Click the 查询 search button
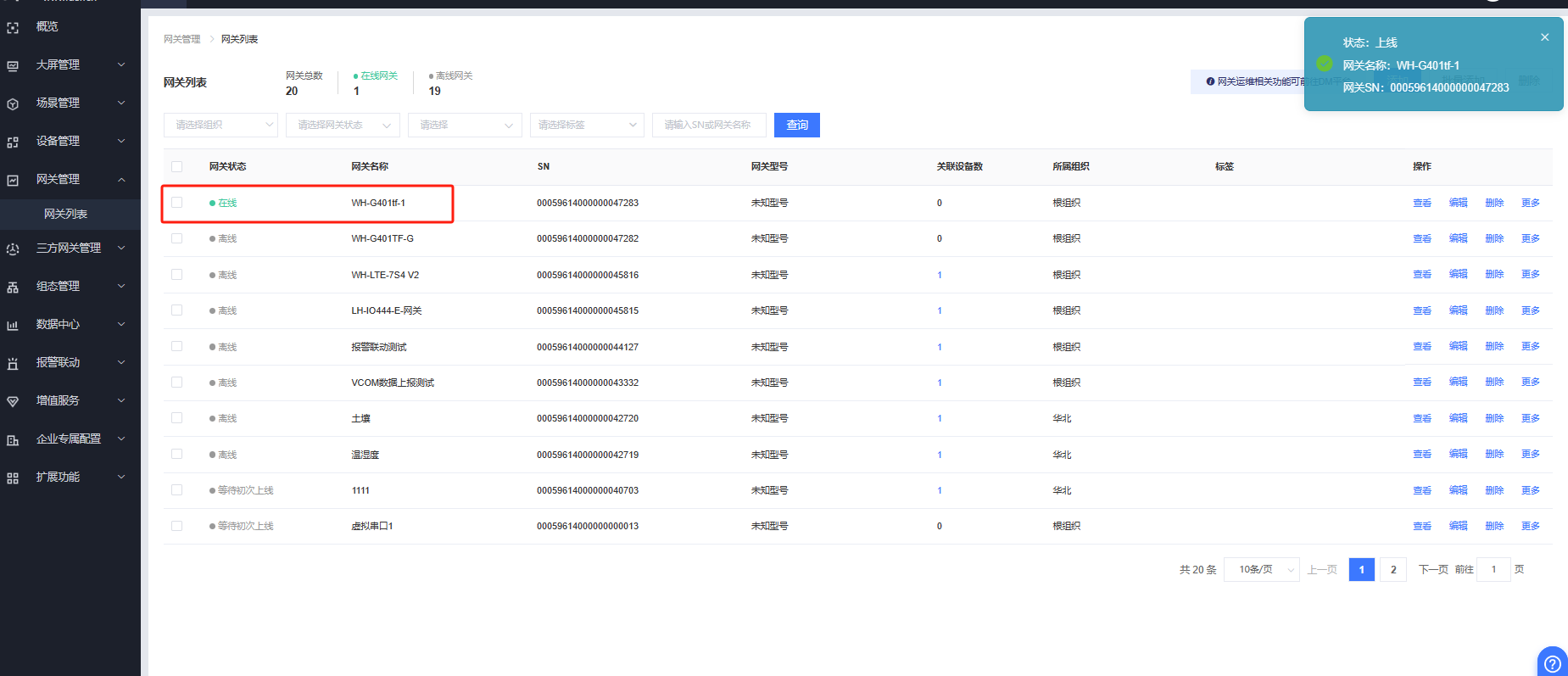1568x676 pixels. (x=797, y=125)
